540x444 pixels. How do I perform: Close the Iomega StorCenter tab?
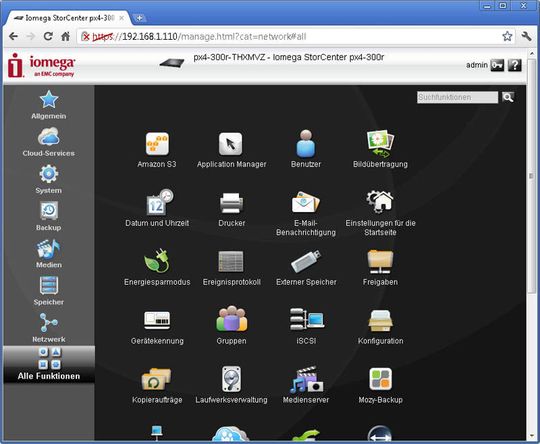(121, 18)
